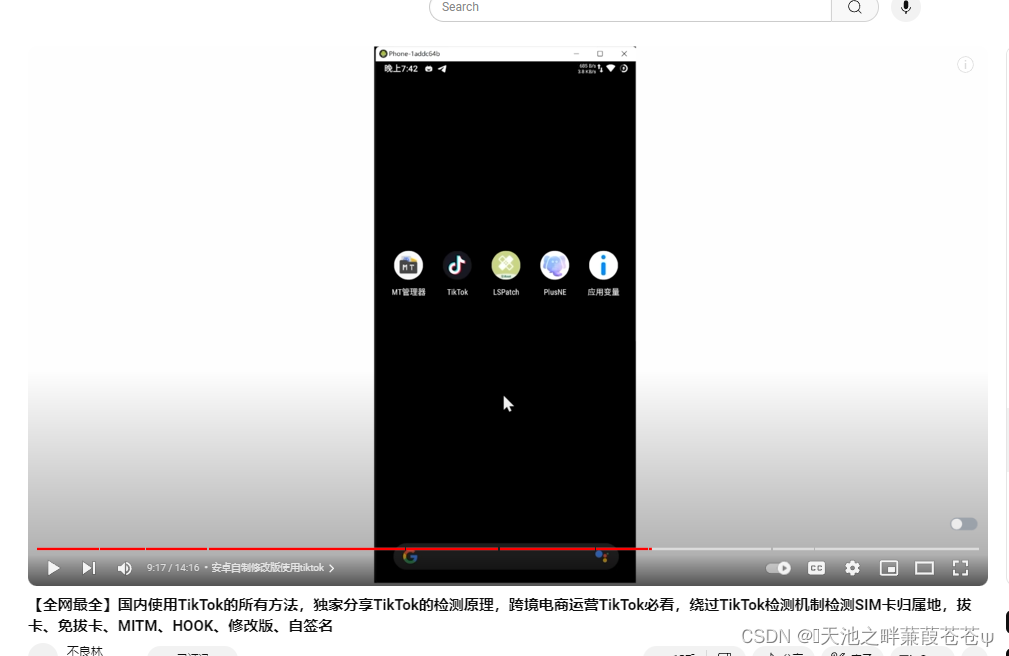This screenshot has height=656, width=1009.
Task: Click the Wi-Fi icon in phone status bar
Action: tap(611, 68)
